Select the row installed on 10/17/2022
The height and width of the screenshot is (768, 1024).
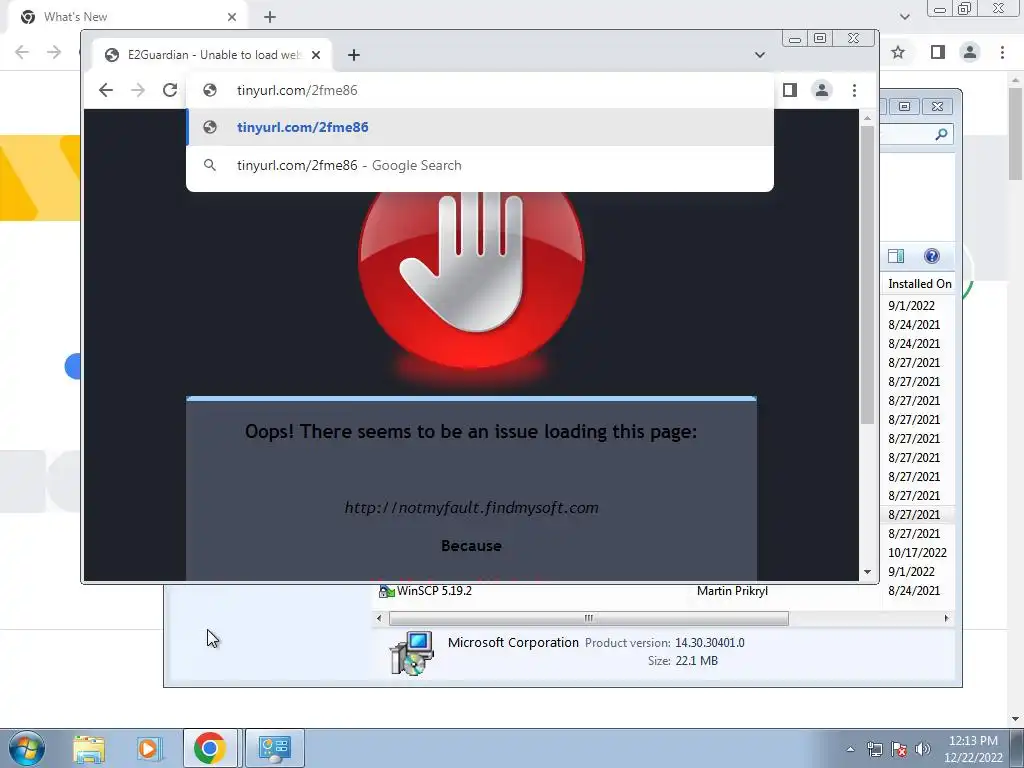917,552
